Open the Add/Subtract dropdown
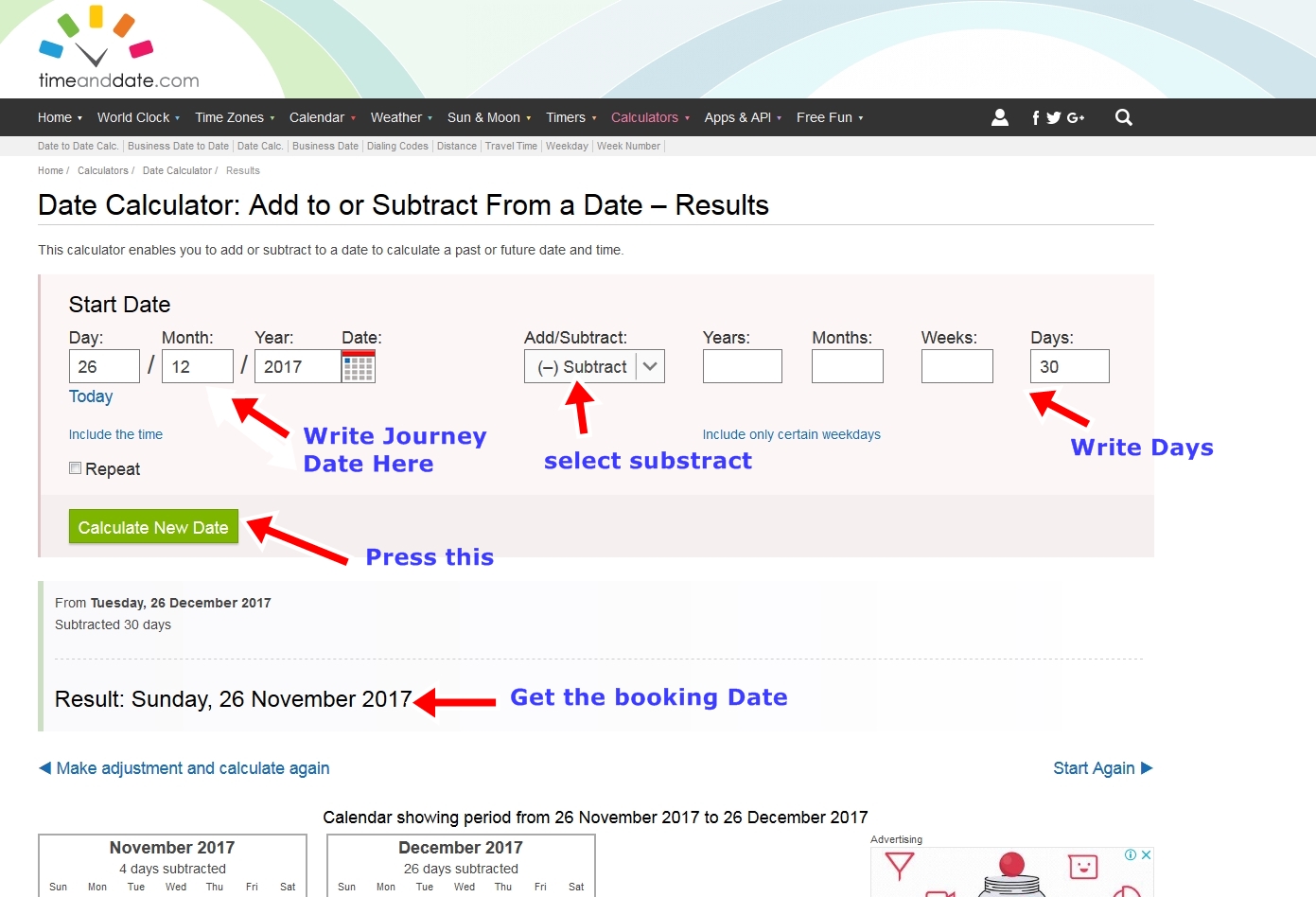The height and width of the screenshot is (897, 1316). click(x=594, y=366)
